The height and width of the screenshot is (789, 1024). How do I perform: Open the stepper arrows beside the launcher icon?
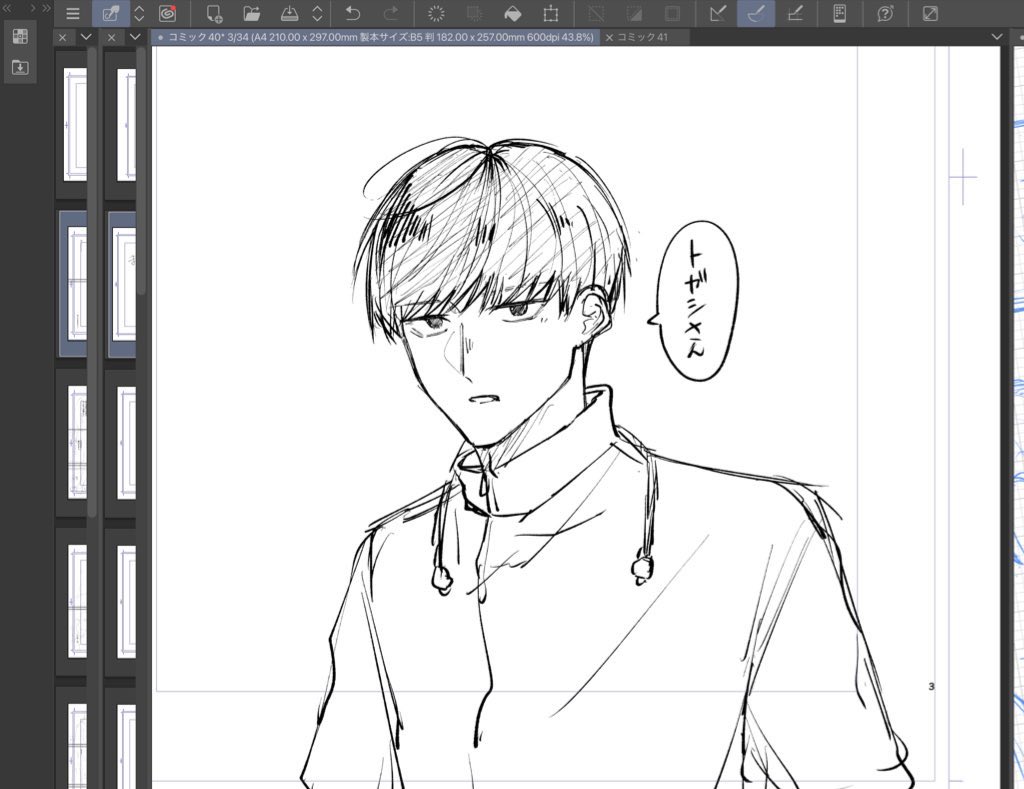pyautogui.click(x=139, y=14)
